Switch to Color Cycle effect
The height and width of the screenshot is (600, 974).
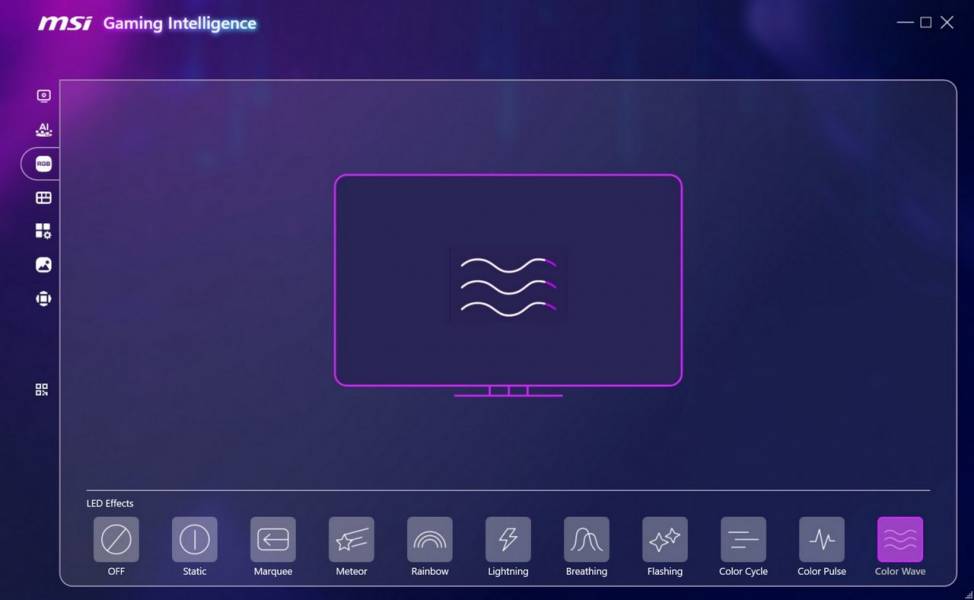tap(743, 540)
